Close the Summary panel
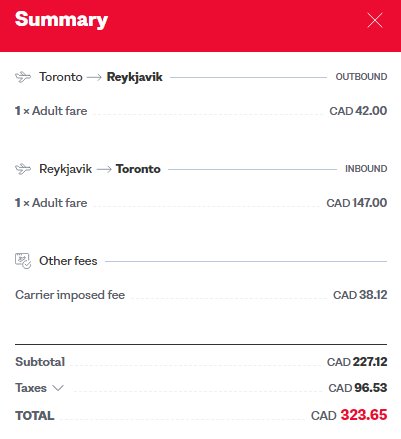Screen dimensions: 401x439 pos(375,20)
